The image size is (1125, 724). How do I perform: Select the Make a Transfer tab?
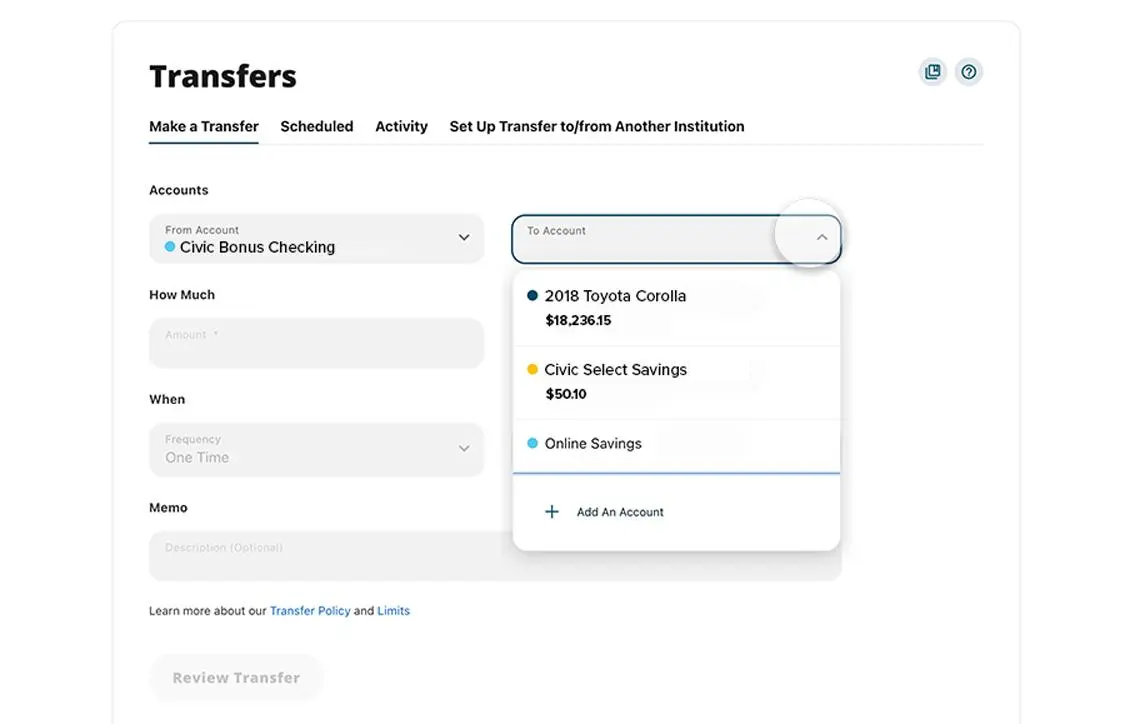click(x=204, y=127)
